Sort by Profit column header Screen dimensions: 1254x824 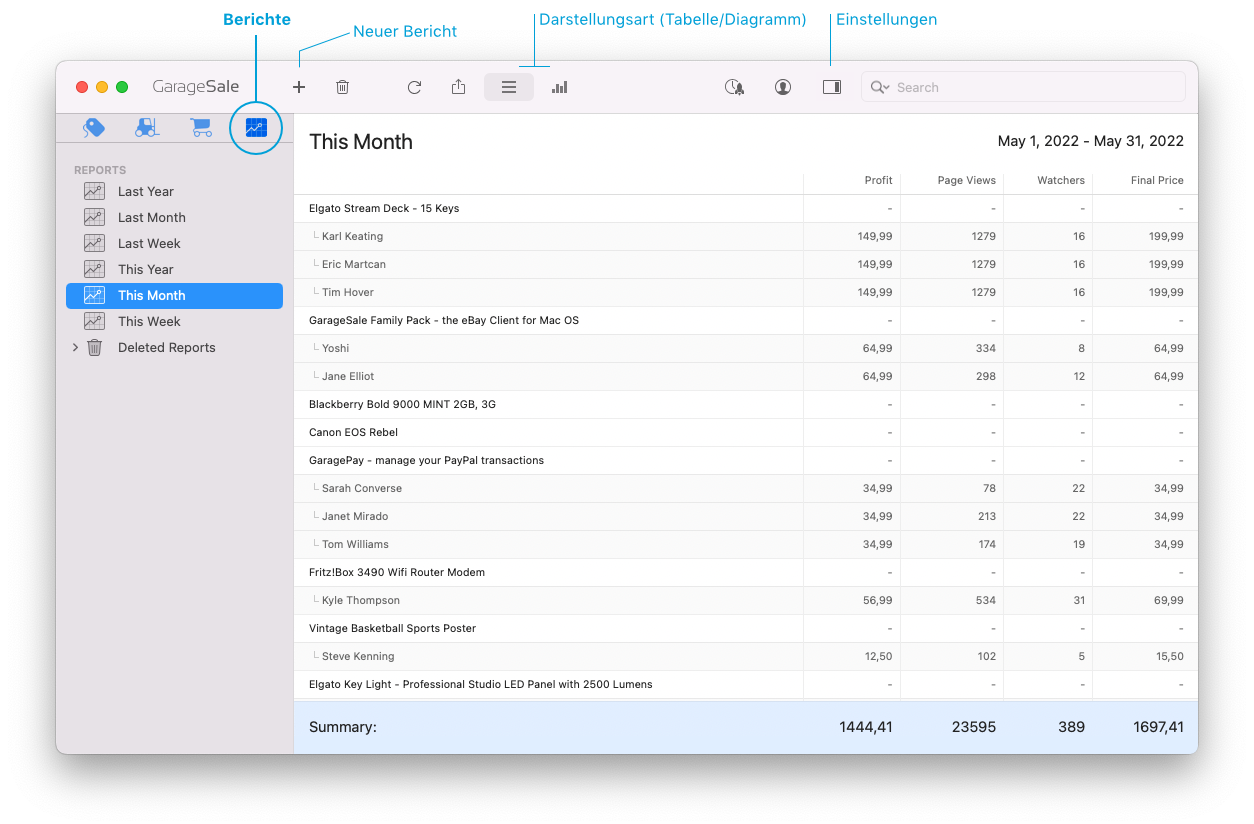[878, 180]
